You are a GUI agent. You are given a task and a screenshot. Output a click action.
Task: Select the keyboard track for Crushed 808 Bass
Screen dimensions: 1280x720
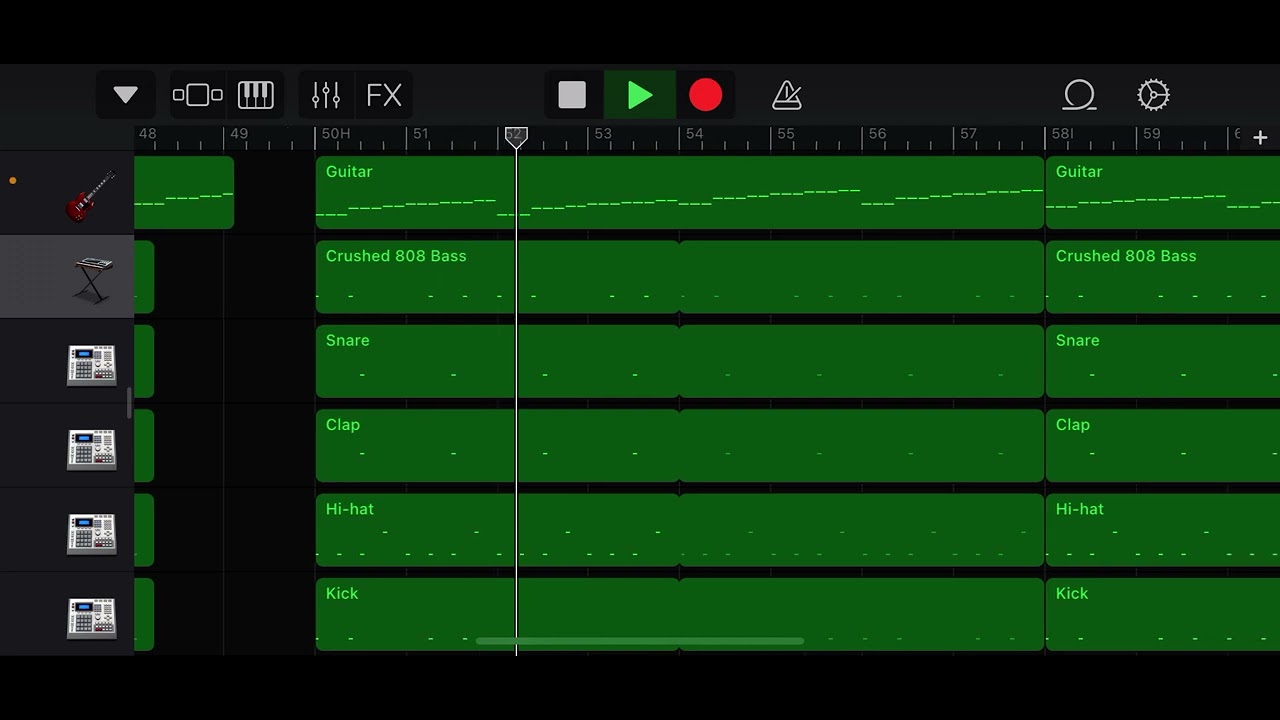tap(92, 279)
